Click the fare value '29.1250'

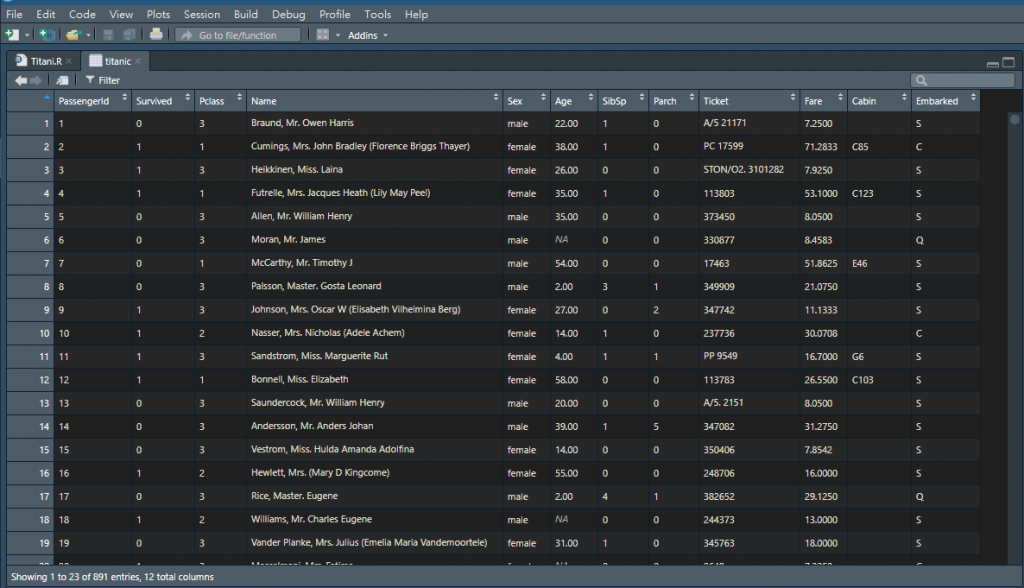pos(823,497)
